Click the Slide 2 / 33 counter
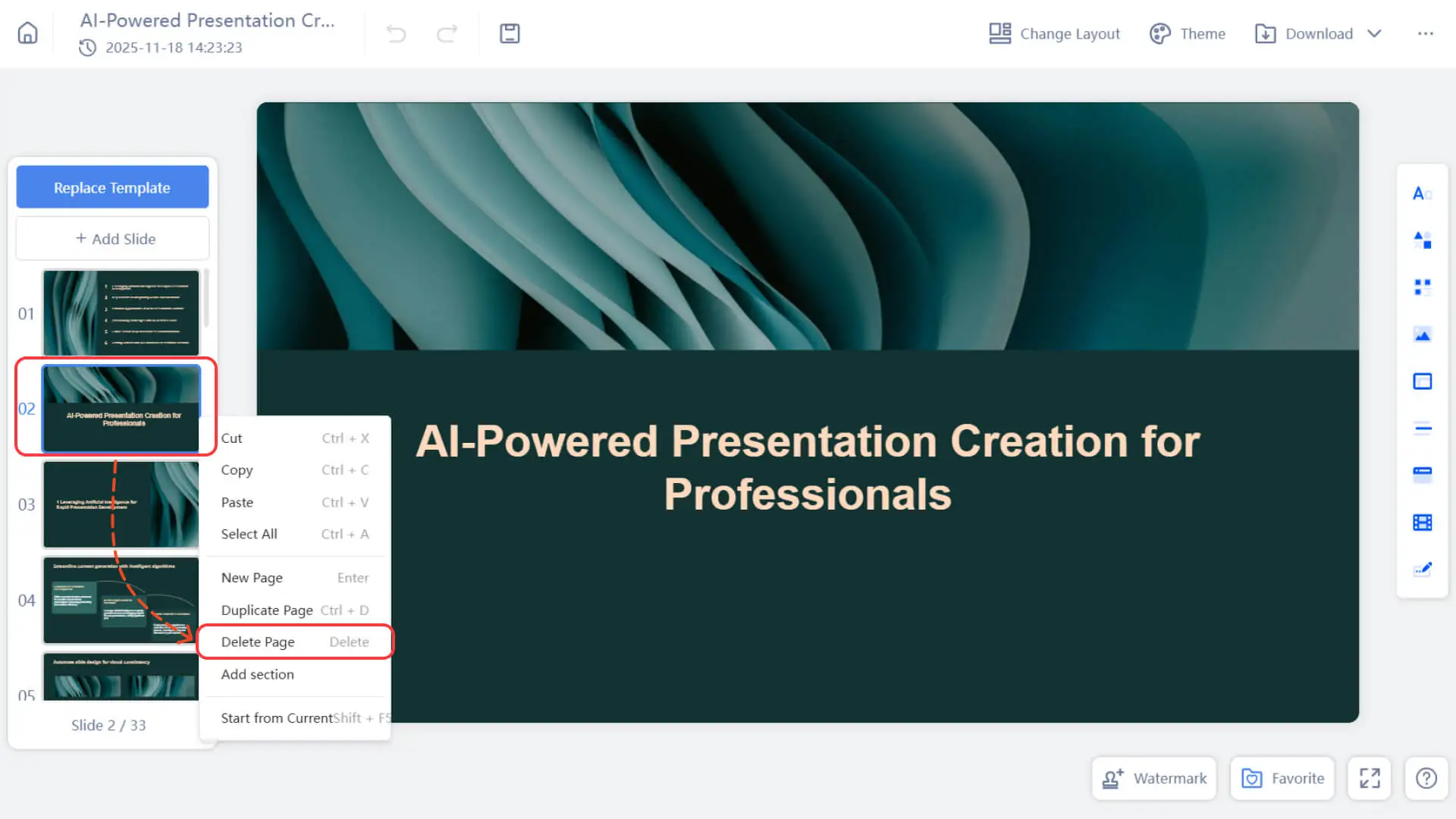The width and height of the screenshot is (1456, 819). pyautogui.click(x=108, y=725)
